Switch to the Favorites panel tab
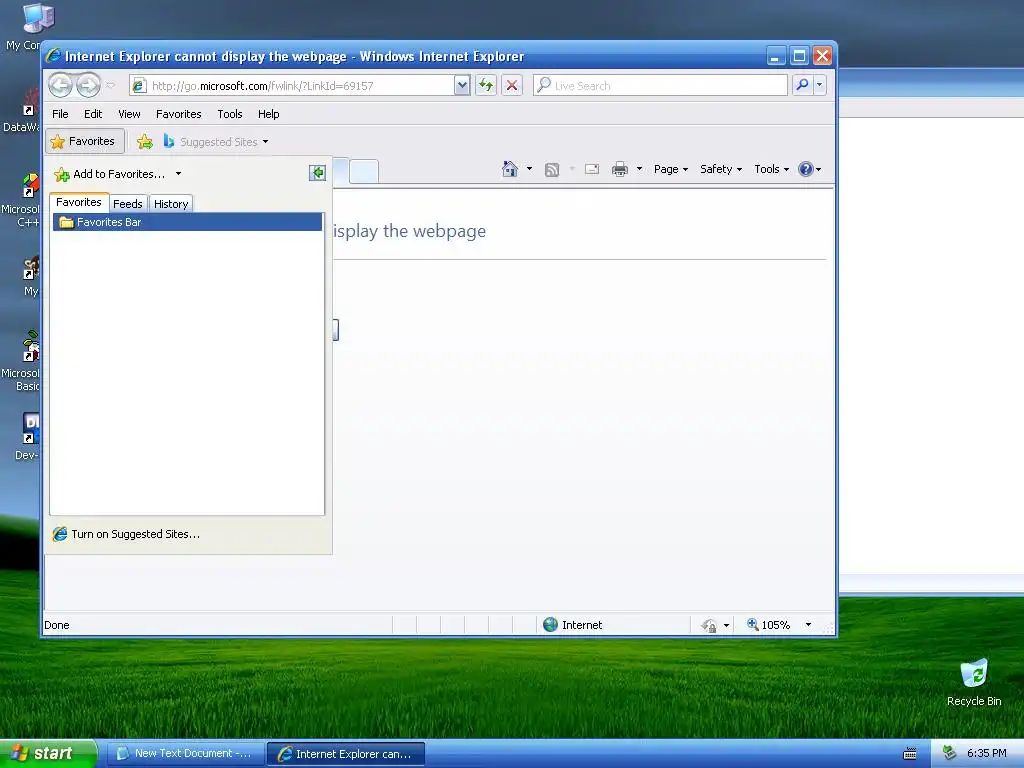This screenshot has width=1024, height=768. point(79,202)
